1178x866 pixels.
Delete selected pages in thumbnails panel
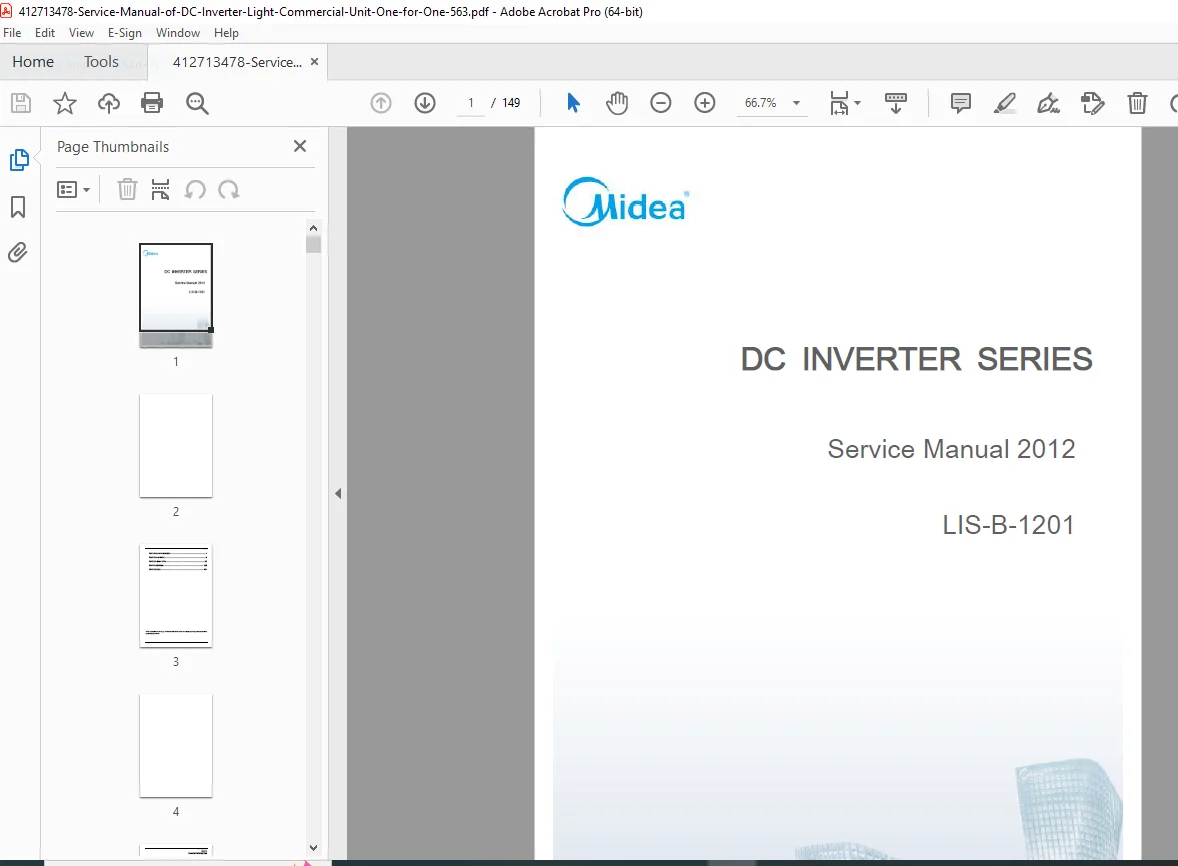(x=127, y=189)
